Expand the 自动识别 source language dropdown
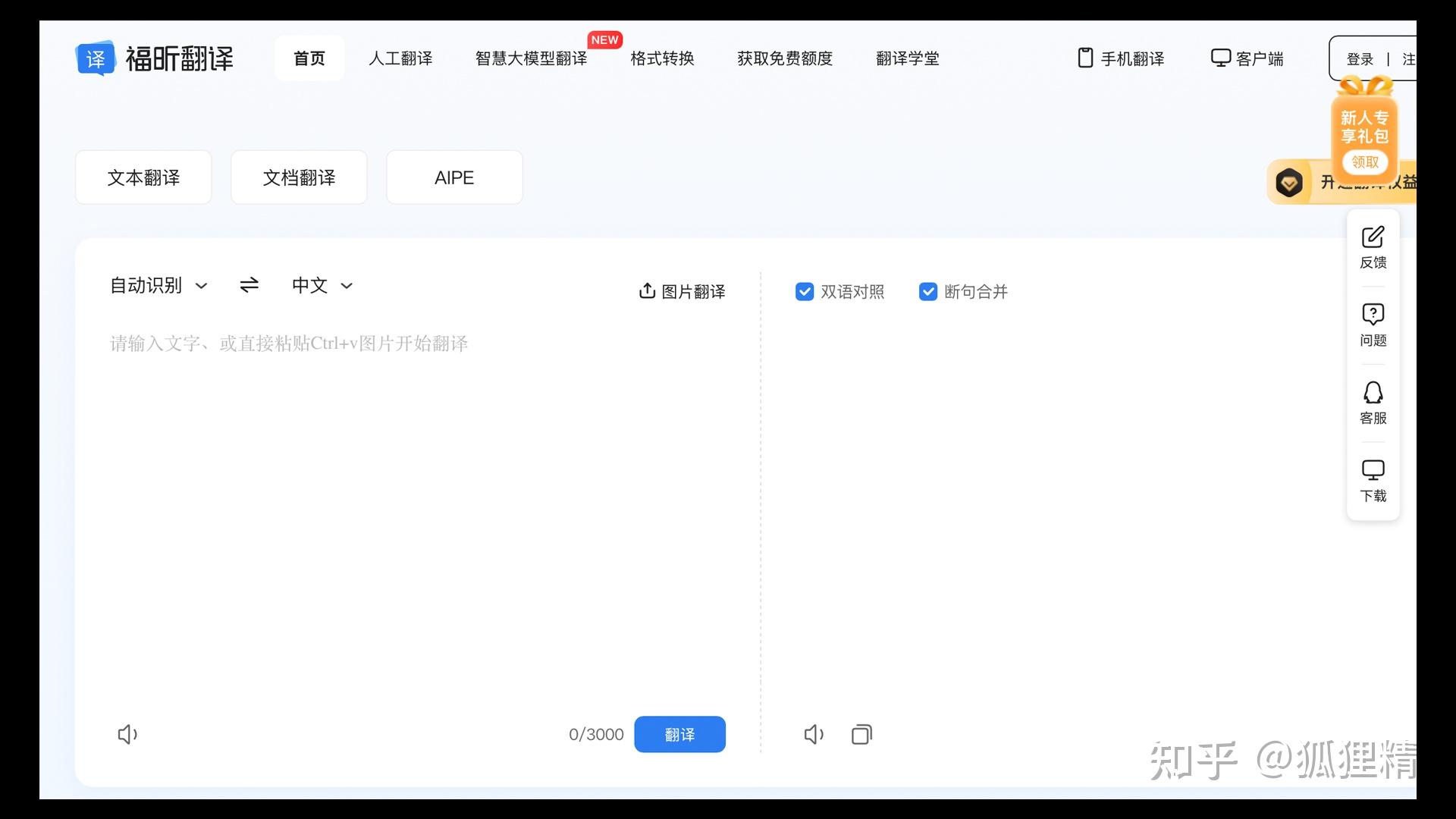 tap(158, 285)
